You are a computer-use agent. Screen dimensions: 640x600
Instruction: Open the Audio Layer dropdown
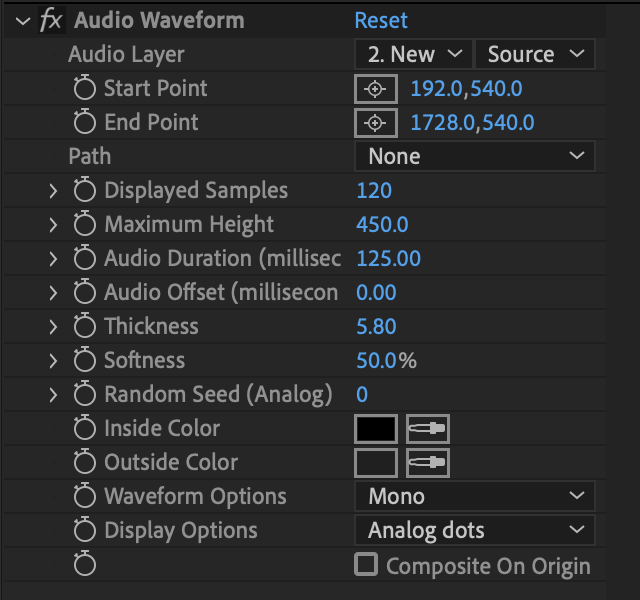[412, 54]
